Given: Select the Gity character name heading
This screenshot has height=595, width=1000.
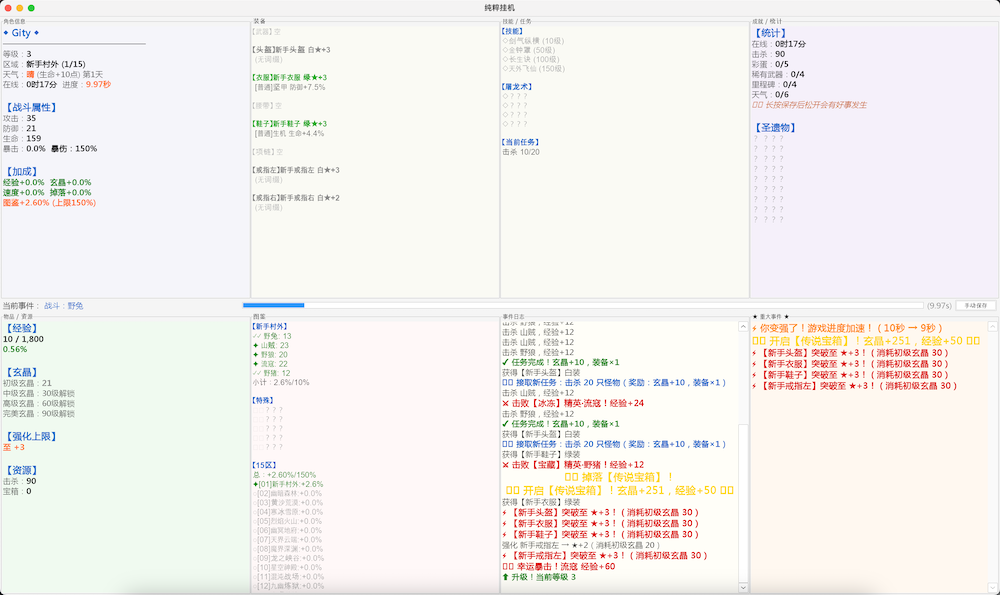Looking at the screenshot, I should 21,33.
